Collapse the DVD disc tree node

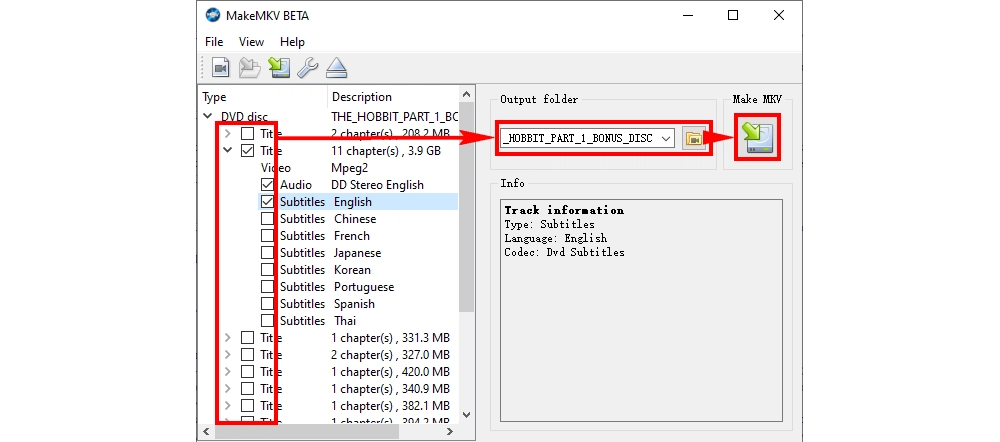[208, 117]
